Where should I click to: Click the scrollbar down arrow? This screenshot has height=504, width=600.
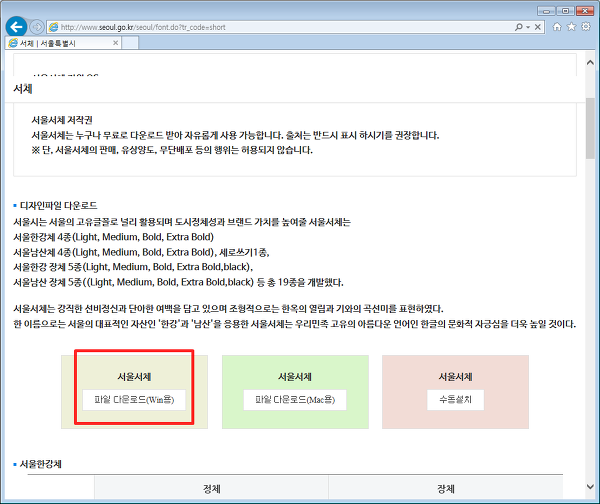click(x=590, y=487)
